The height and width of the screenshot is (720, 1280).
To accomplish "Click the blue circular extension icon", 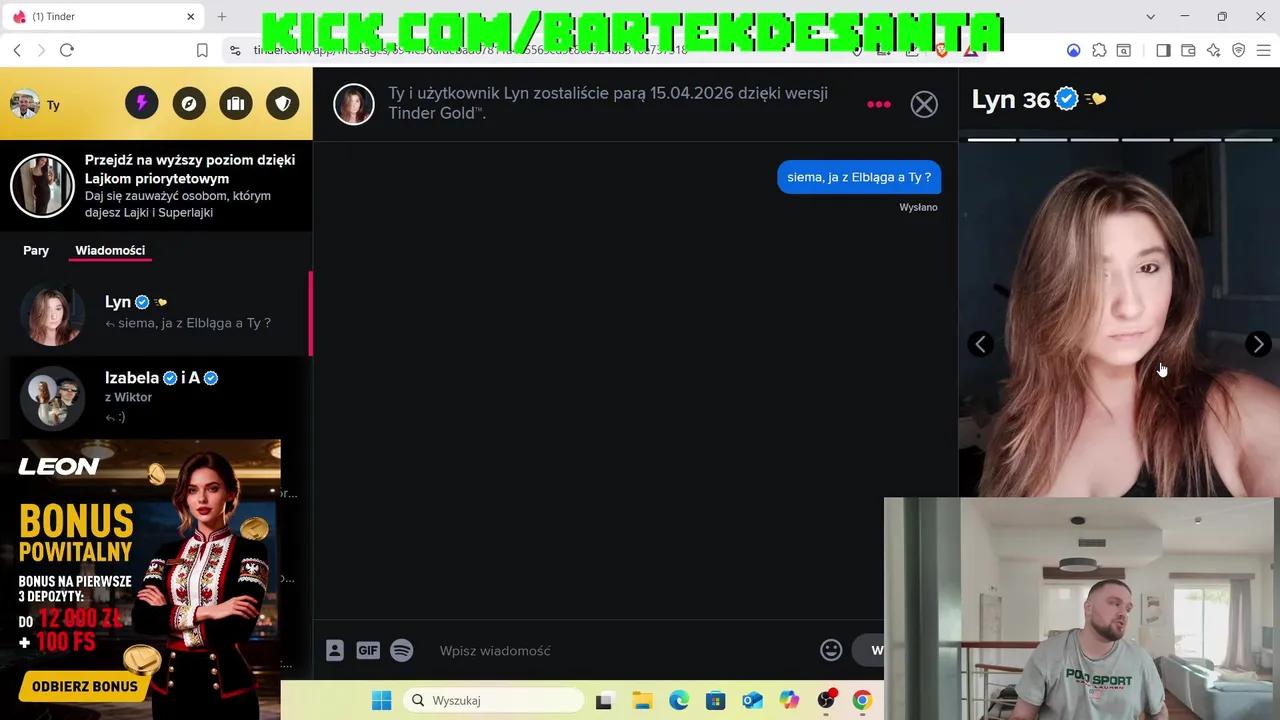I will [x=1074, y=50].
